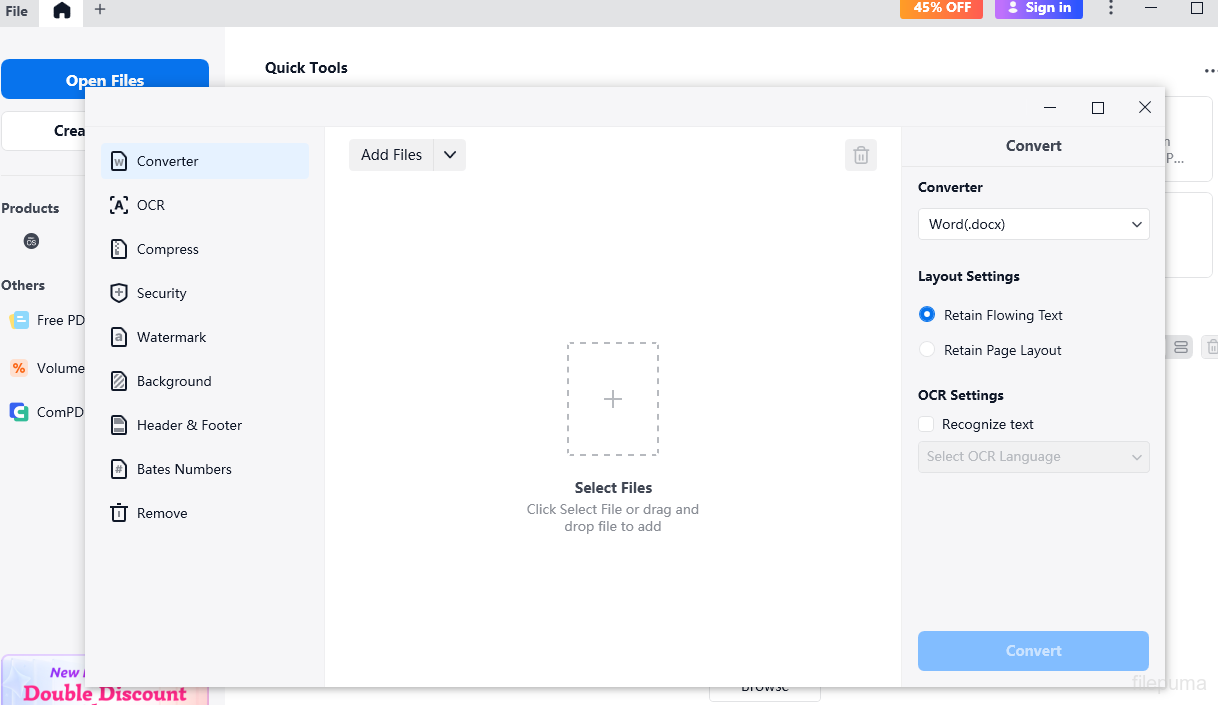
Task: Choose the Security shield icon
Action: click(x=119, y=293)
